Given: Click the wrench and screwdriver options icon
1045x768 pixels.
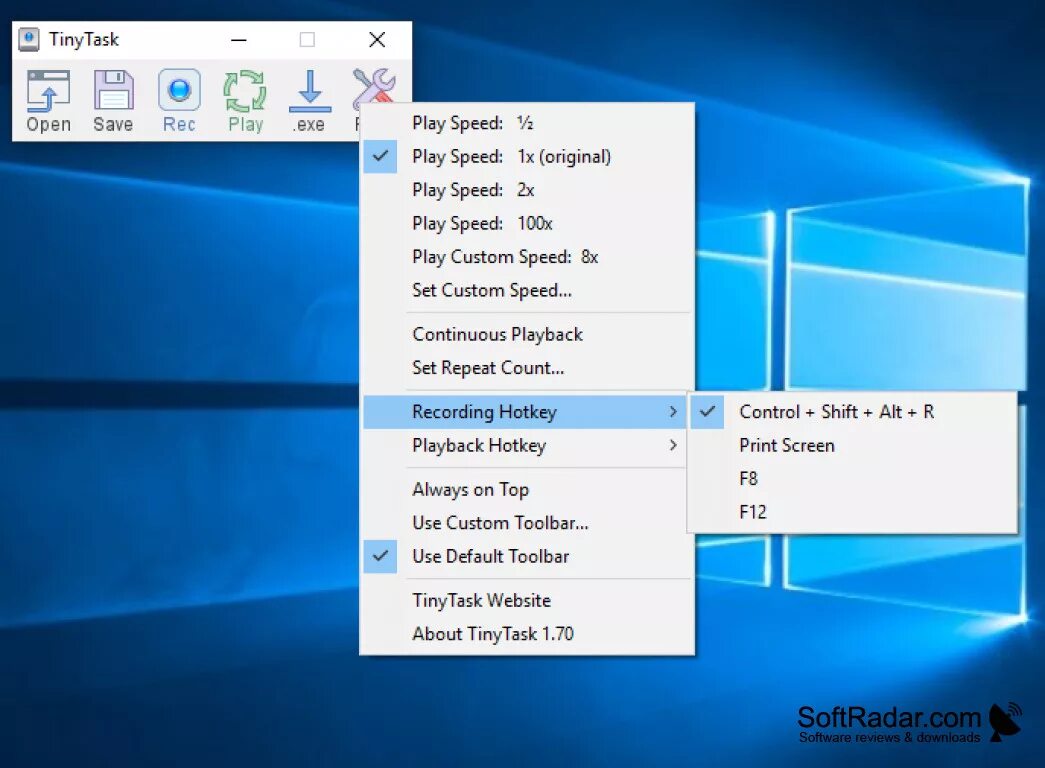Looking at the screenshot, I should (374, 87).
